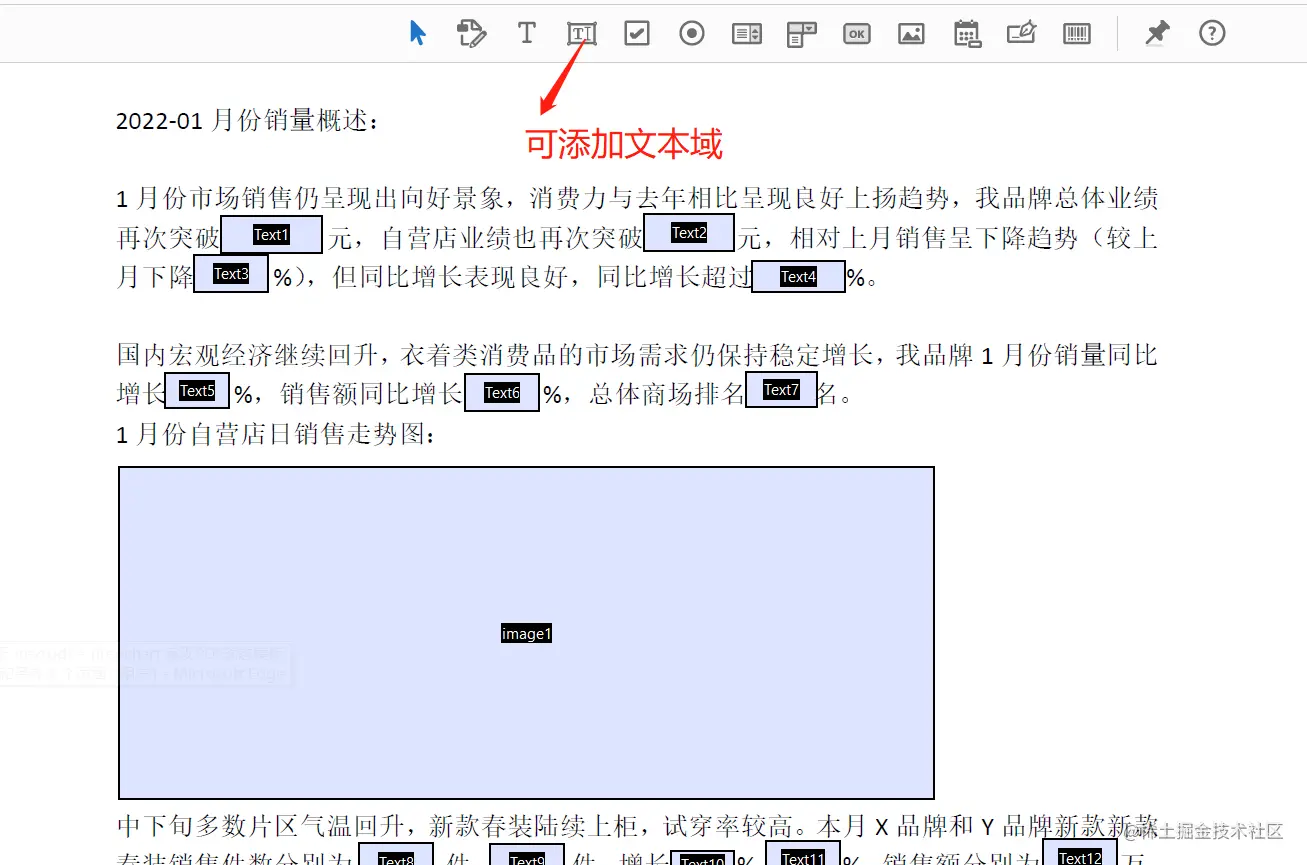
Task: Select the Barcode field tool
Action: [1076, 33]
